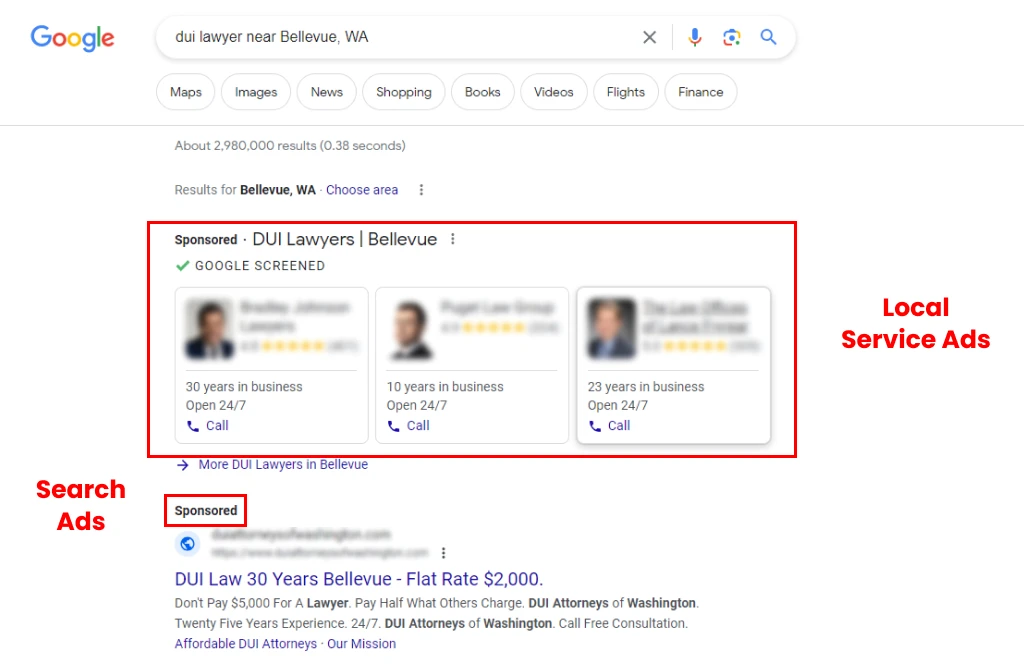Select the 23 years in business text

(x=646, y=387)
